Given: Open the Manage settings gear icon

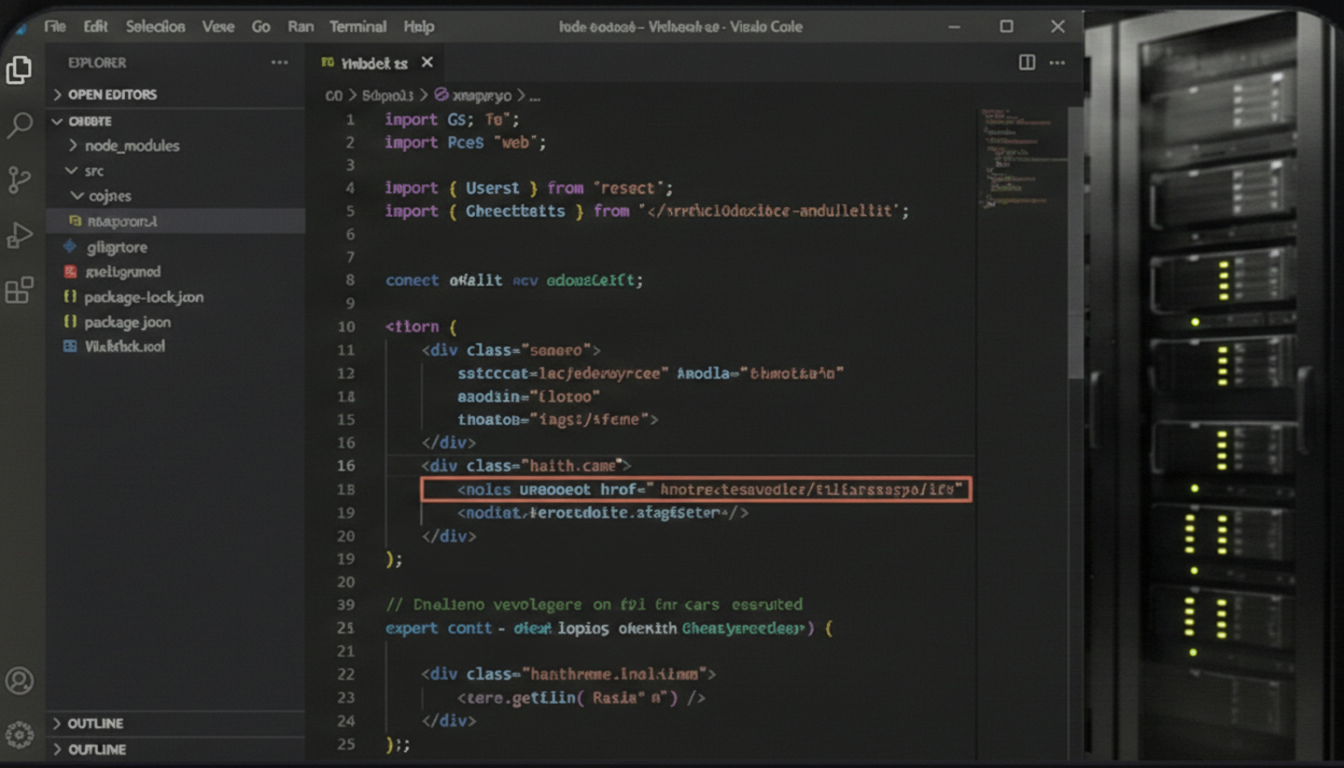Looking at the screenshot, I should click(21, 731).
